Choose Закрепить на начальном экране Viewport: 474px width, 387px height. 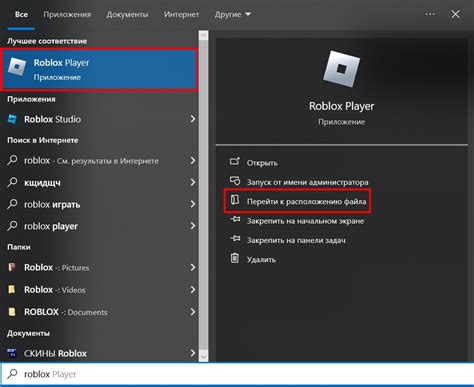tap(305, 221)
